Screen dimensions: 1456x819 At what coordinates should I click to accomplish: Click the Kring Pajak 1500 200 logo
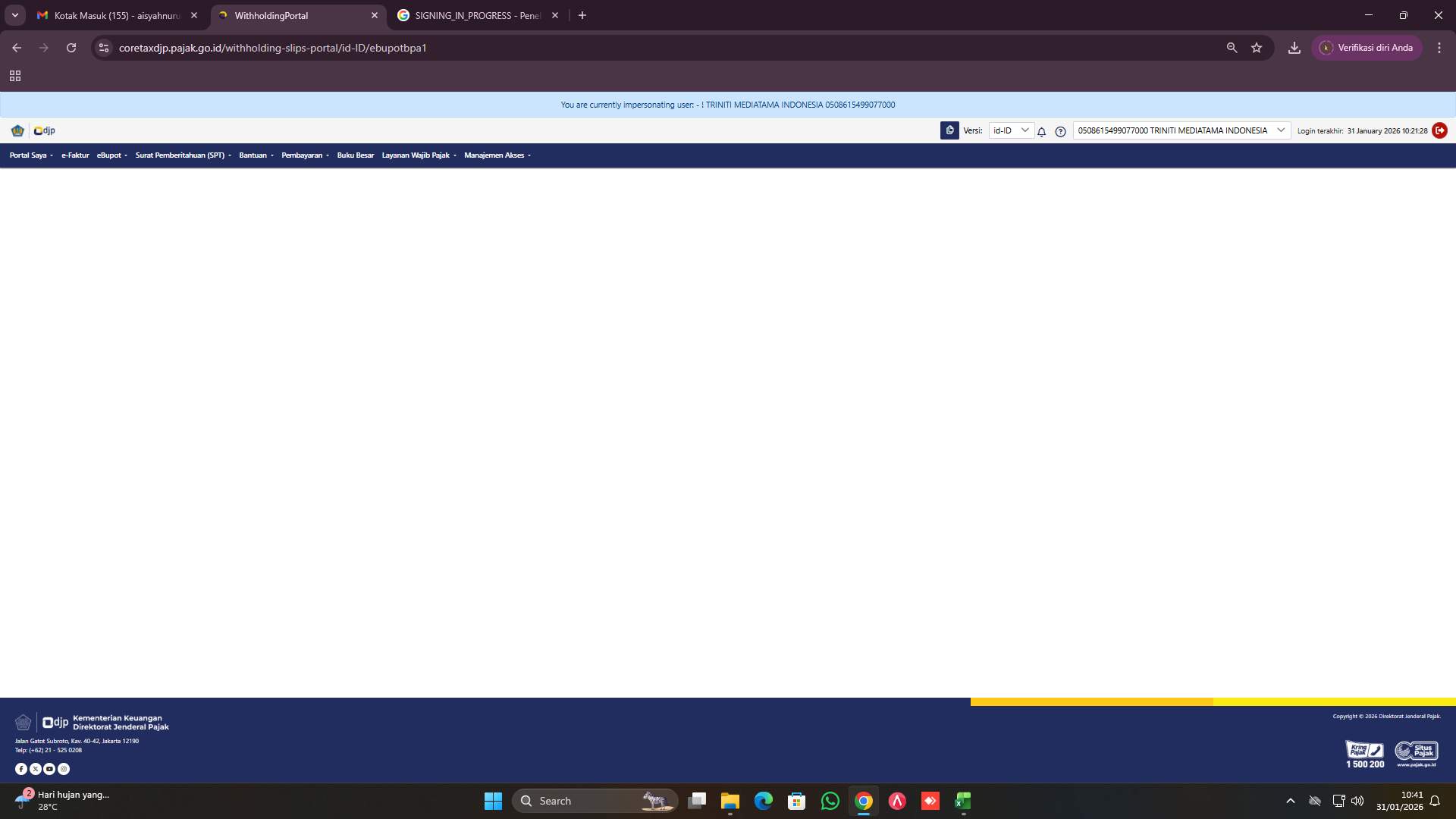coord(1365,752)
